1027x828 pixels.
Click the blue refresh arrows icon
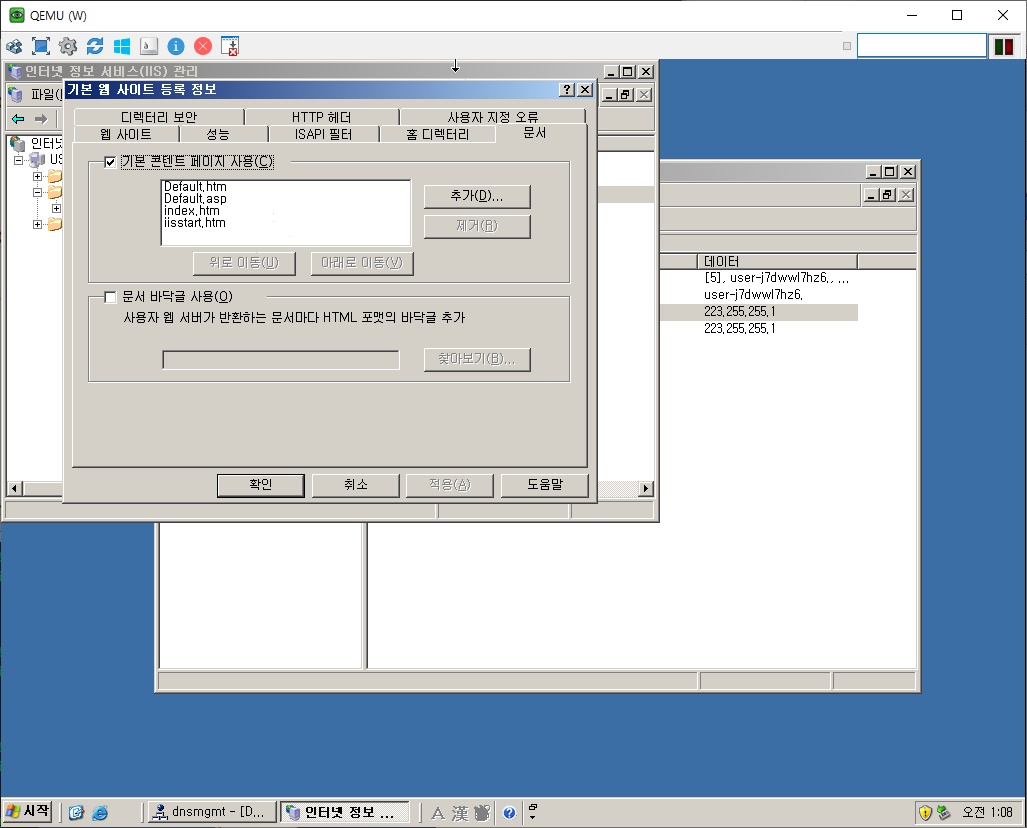click(95, 47)
